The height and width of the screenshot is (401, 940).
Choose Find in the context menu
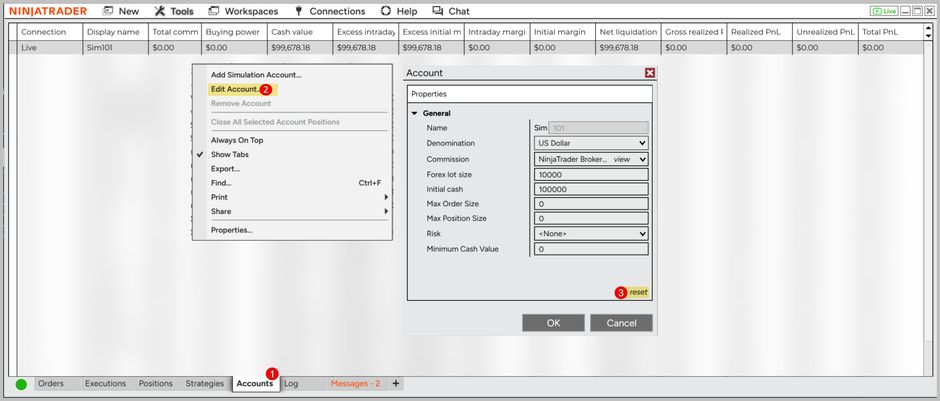[221, 183]
